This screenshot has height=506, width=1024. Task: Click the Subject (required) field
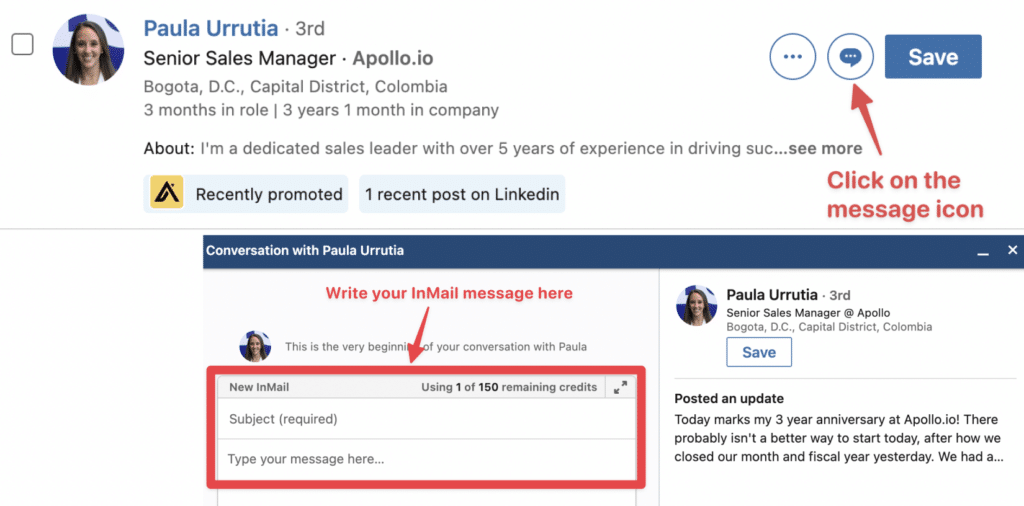tap(426, 419)
